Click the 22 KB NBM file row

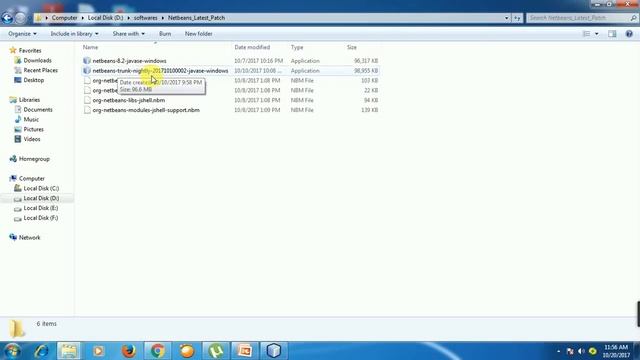click(x=231, y=90)
